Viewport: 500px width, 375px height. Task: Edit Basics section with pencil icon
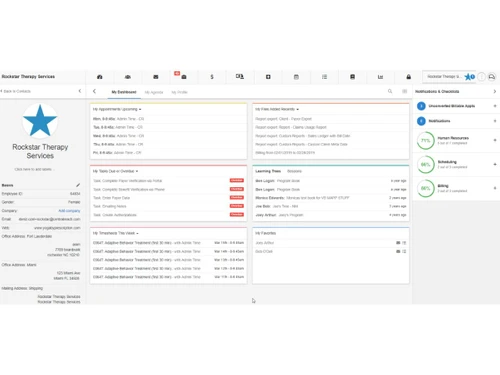click(78, 185)
